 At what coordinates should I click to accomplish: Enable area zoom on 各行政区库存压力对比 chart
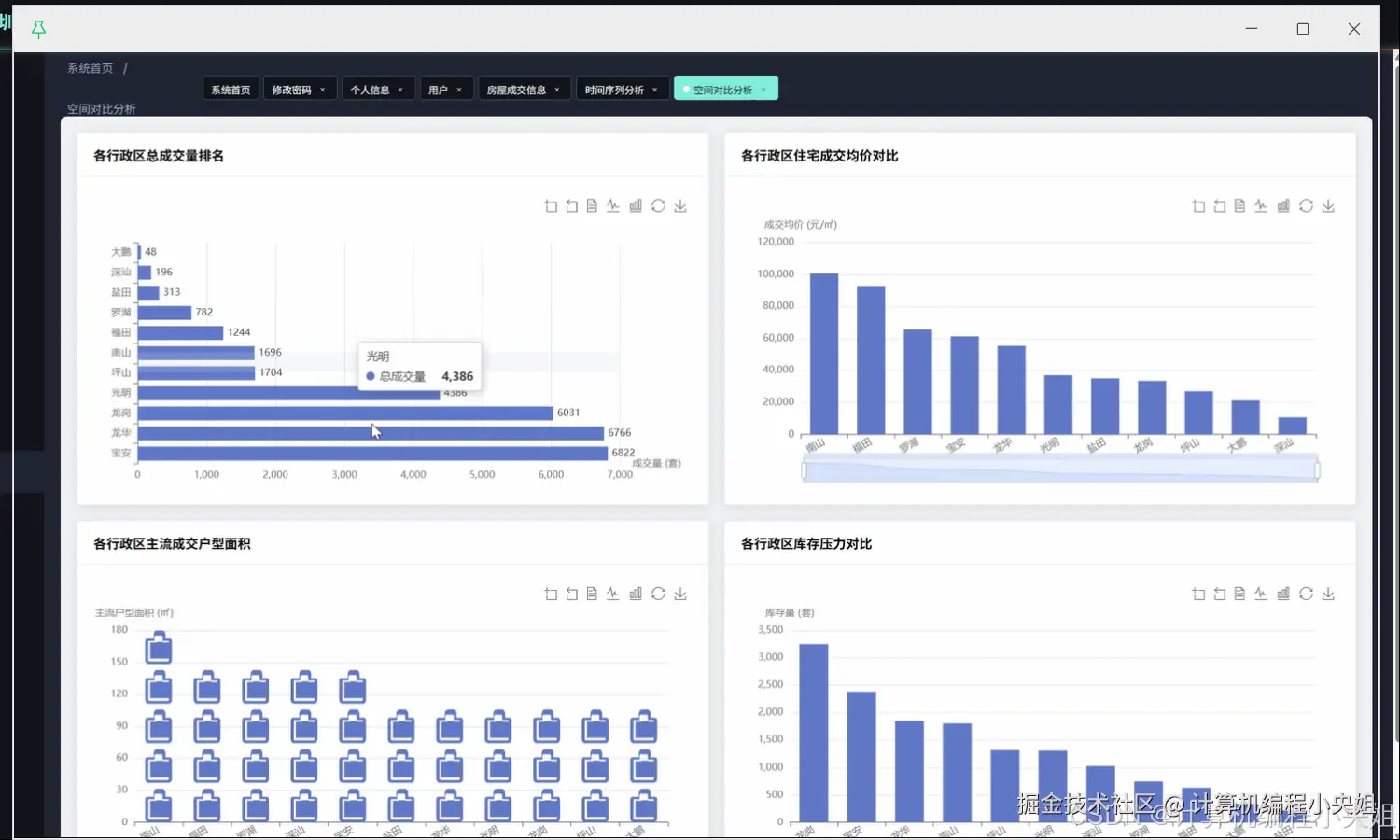tap(1198, 594)
